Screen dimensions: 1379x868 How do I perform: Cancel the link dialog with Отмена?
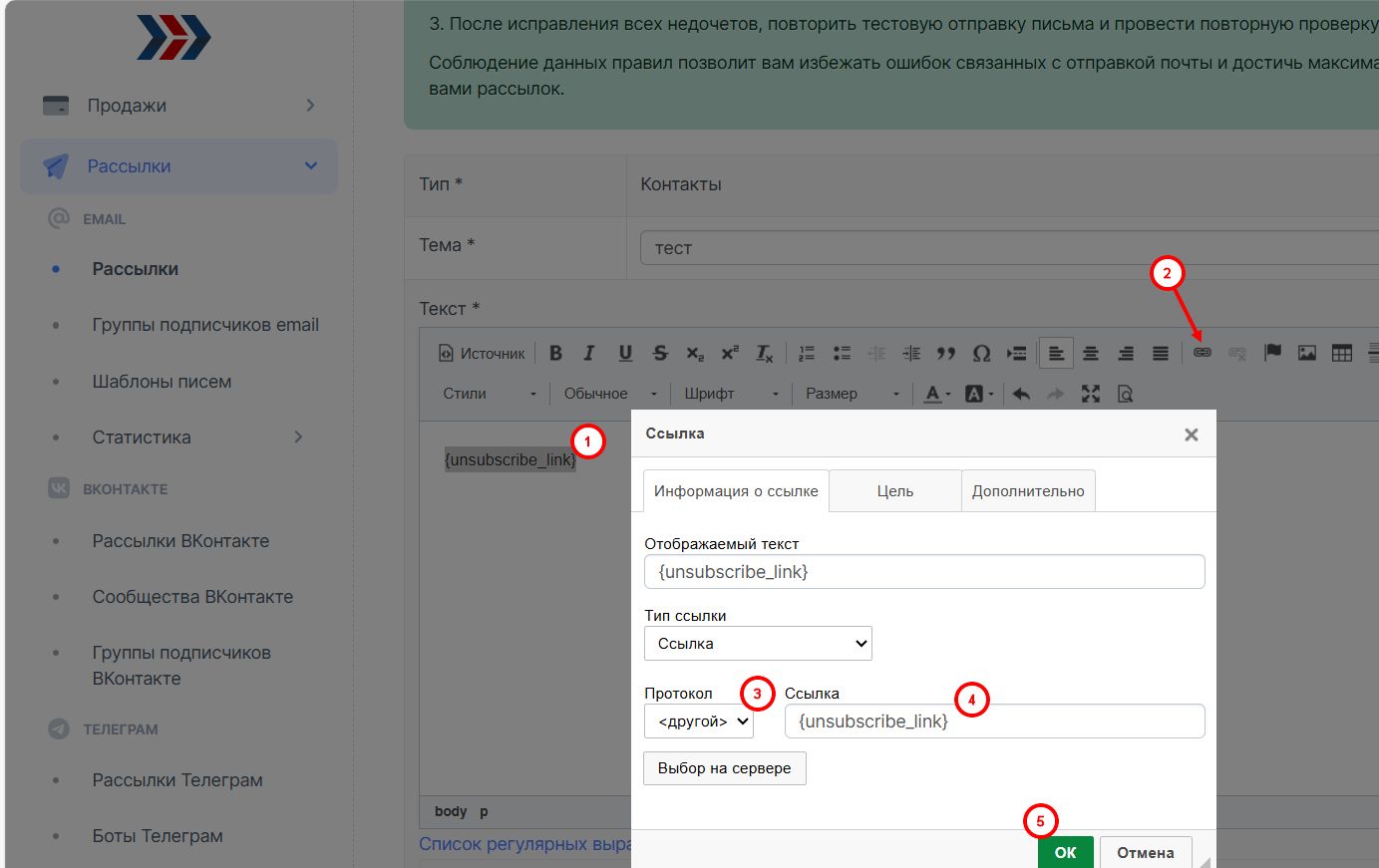point(1146,852)
